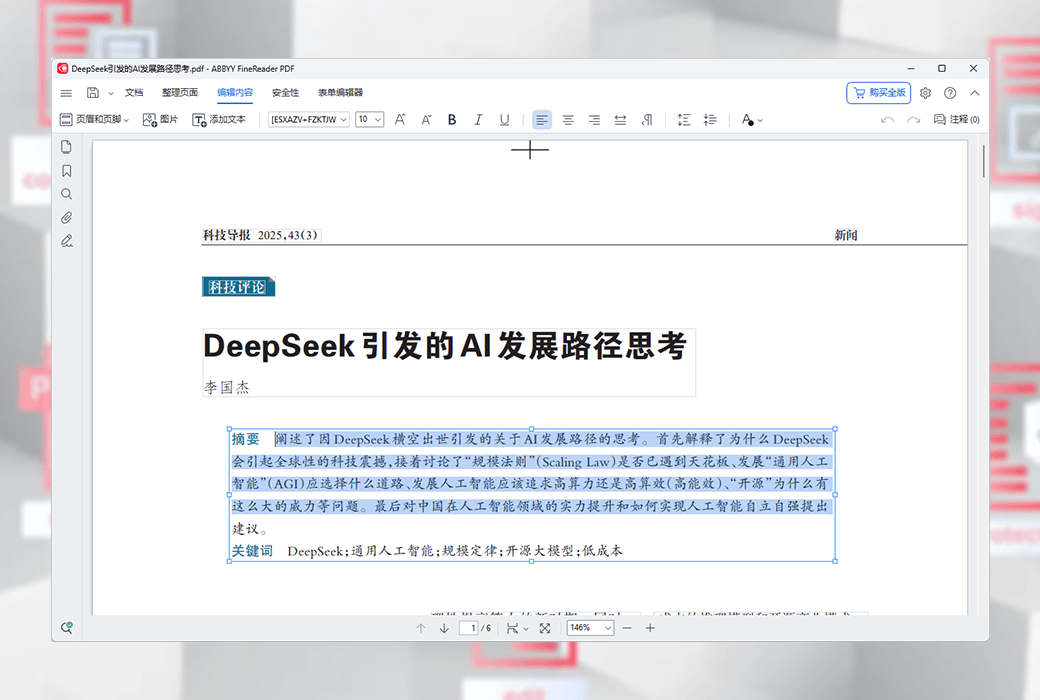Show the attachments paperclip panel
The height and width of the screenshot is (700, 1040).
[67, 217]
